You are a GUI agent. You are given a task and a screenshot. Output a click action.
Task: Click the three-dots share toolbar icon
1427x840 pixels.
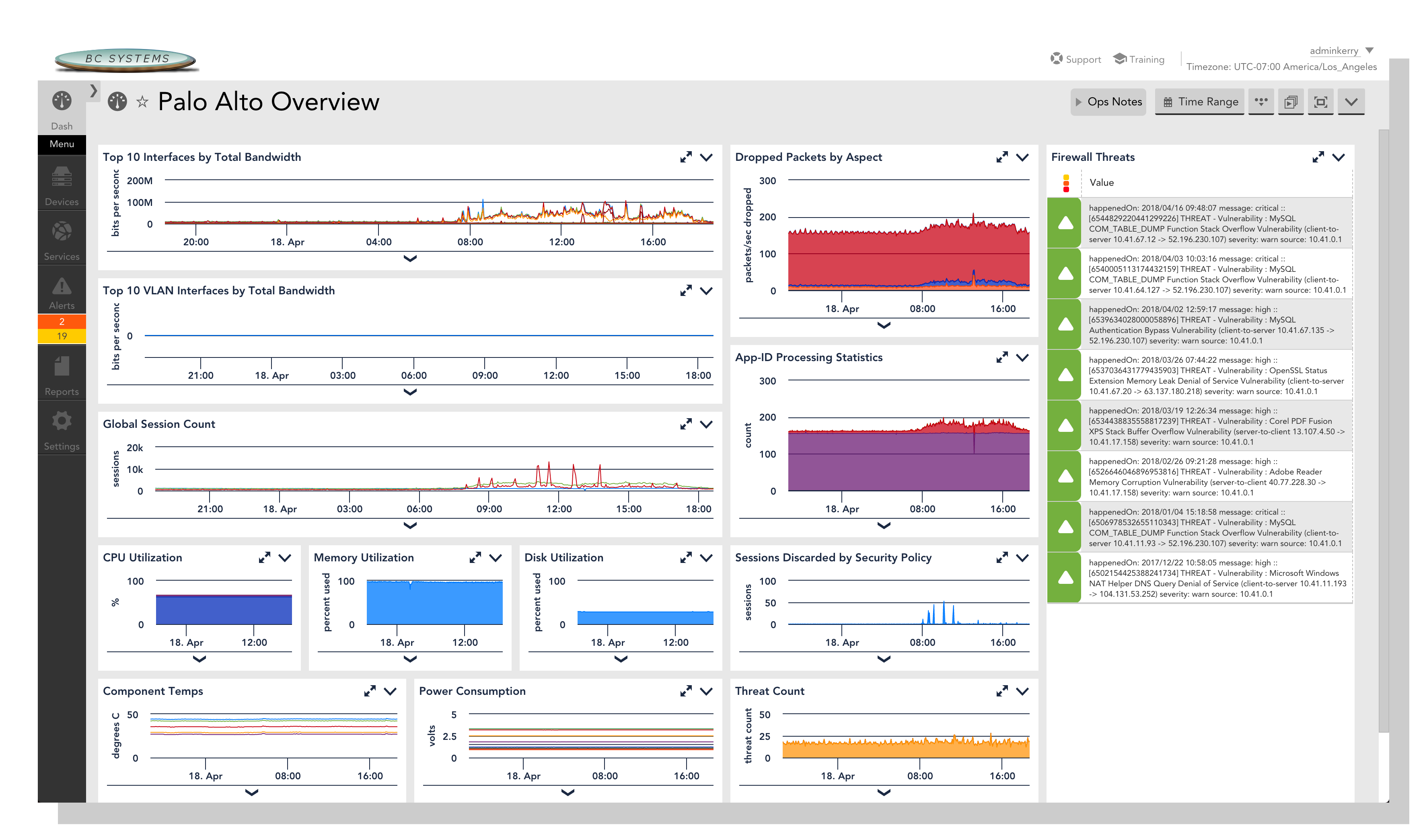click(x=1260, y=102)
